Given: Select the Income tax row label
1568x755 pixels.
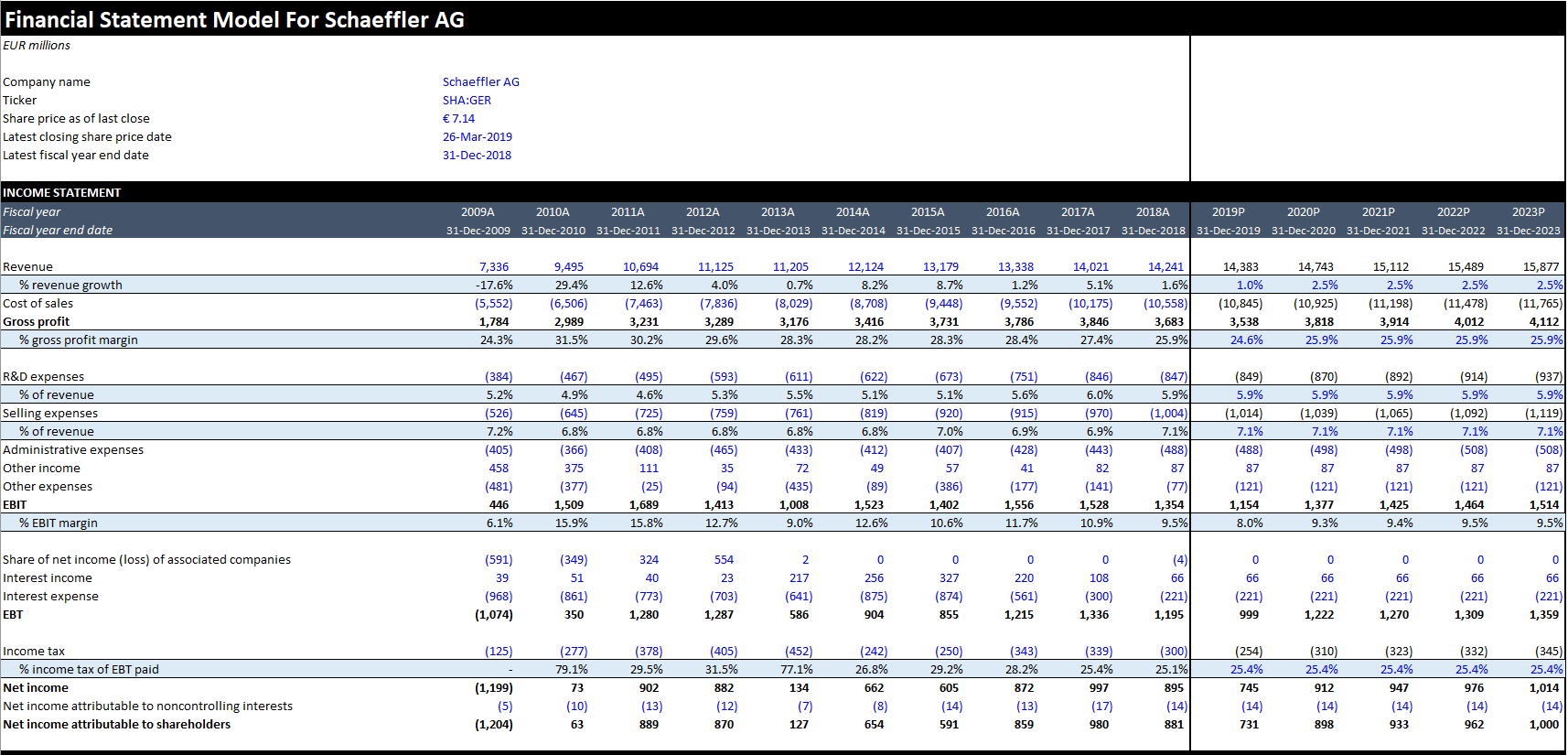Looking at the screenshot, I should point(34,652).
